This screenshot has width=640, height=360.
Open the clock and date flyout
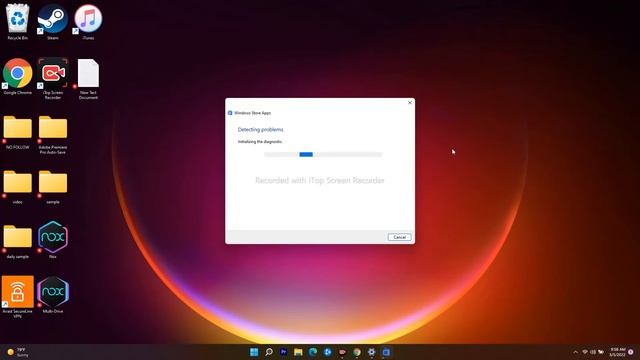tap(618, 352)
